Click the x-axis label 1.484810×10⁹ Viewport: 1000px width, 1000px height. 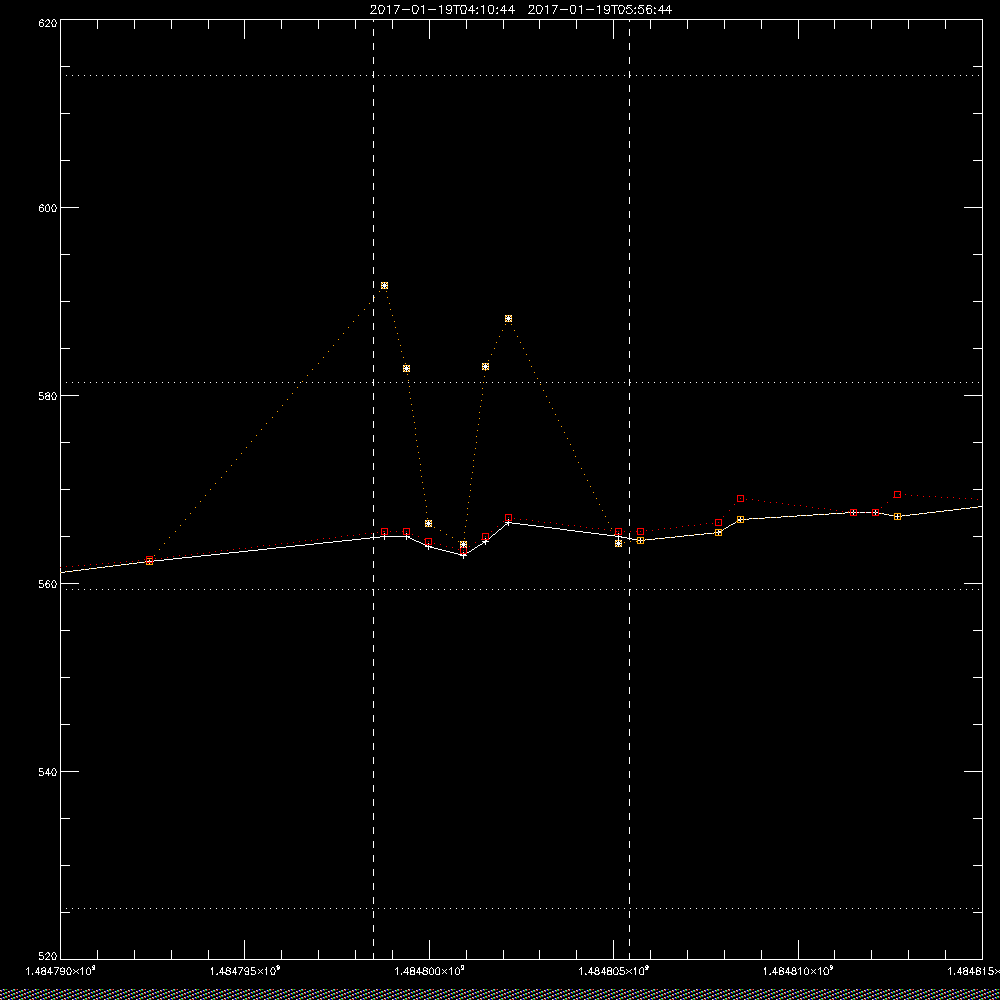798,971
